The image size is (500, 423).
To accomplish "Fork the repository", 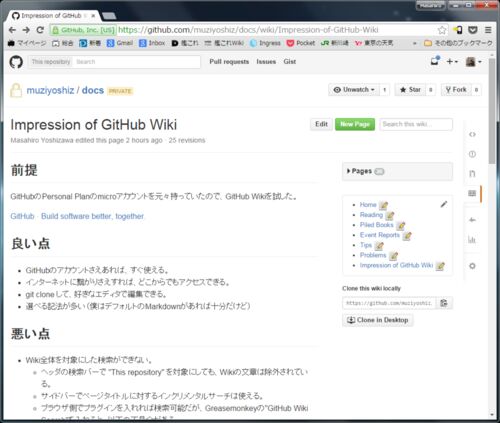I will (456, 90).
